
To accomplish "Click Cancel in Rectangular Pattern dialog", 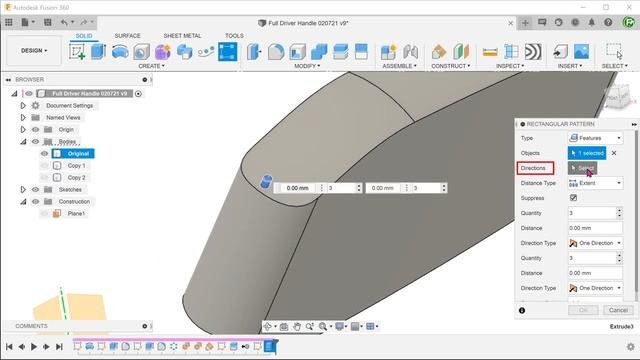I will point(618,310).
